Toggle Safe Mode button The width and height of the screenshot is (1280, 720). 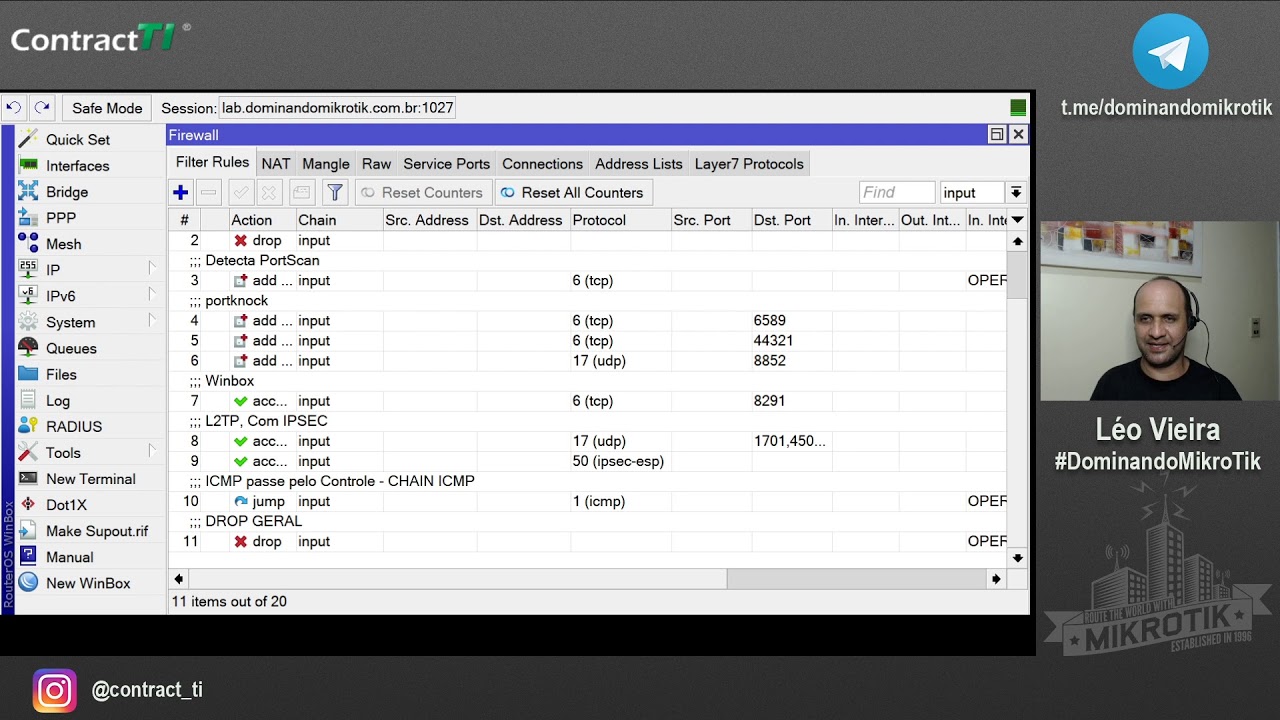click(x=107, y=108)
